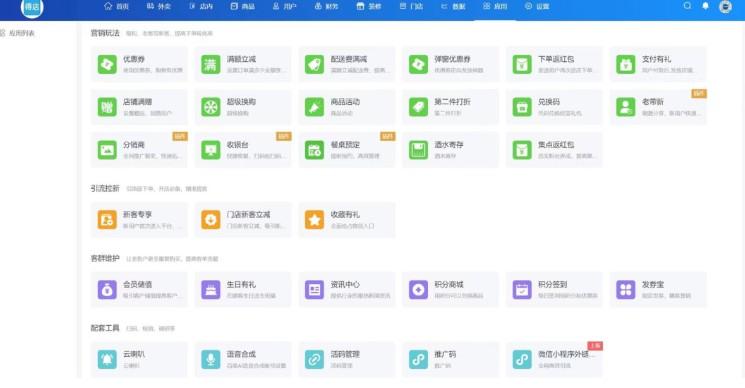Open the user avatar menu
745x388 pixels.
click(x=725, y=7)
